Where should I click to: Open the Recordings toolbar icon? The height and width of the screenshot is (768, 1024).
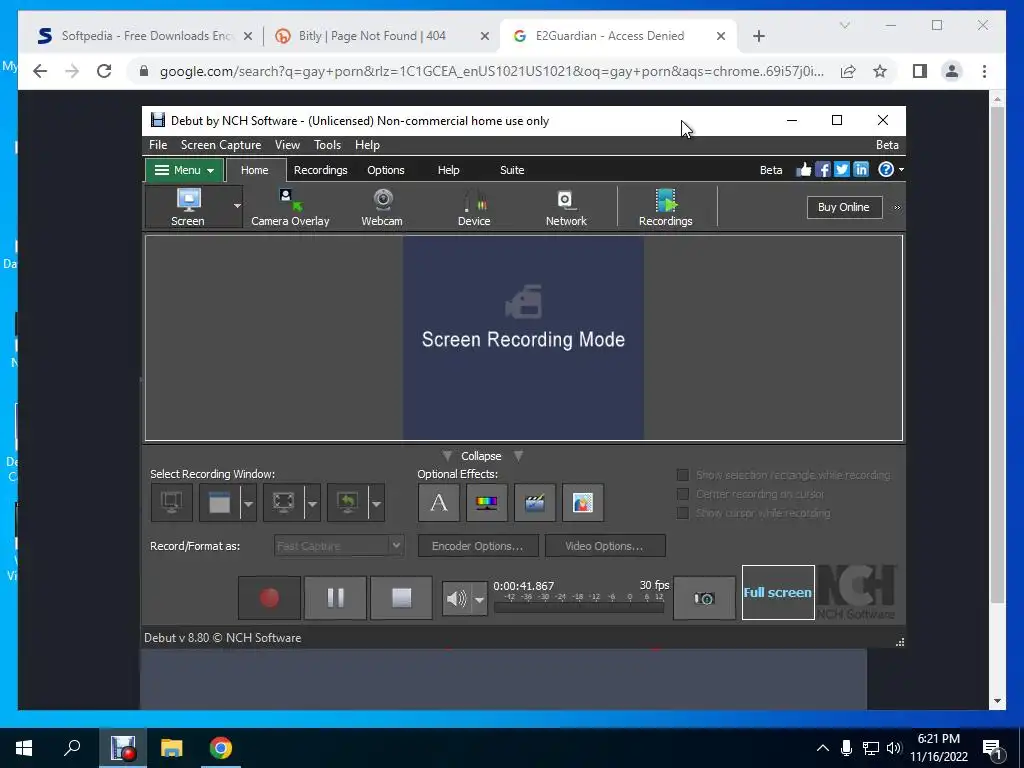click(x=665, y=207)
